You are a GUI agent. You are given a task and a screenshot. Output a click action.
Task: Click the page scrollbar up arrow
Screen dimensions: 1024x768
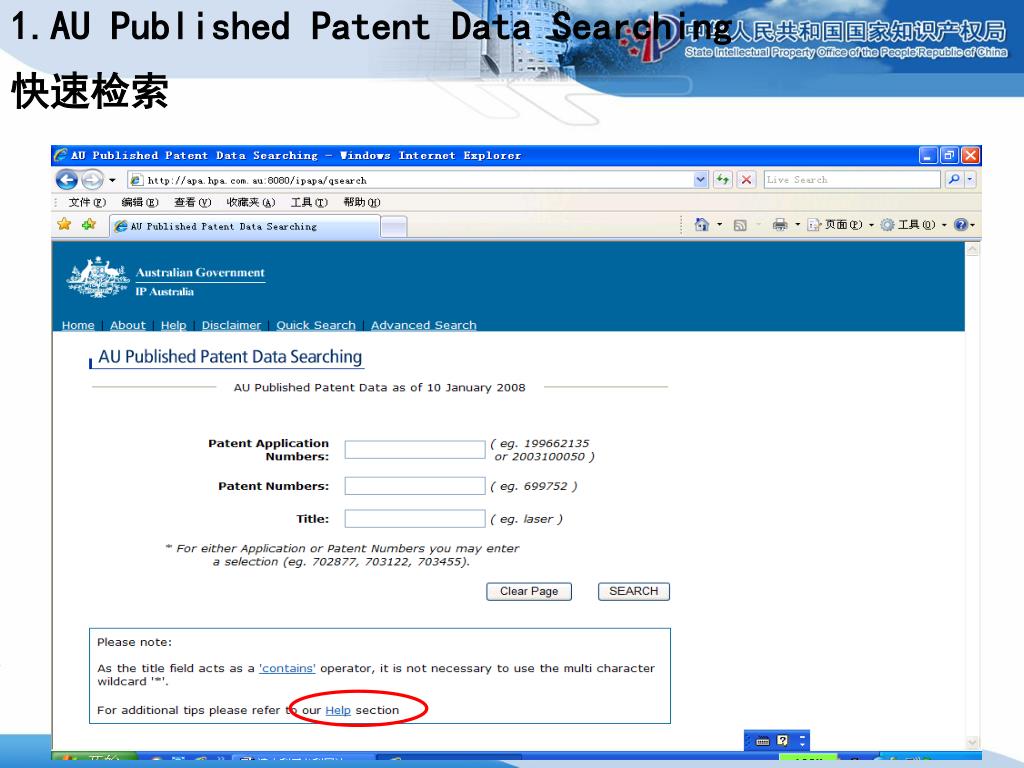pos(972,249)
